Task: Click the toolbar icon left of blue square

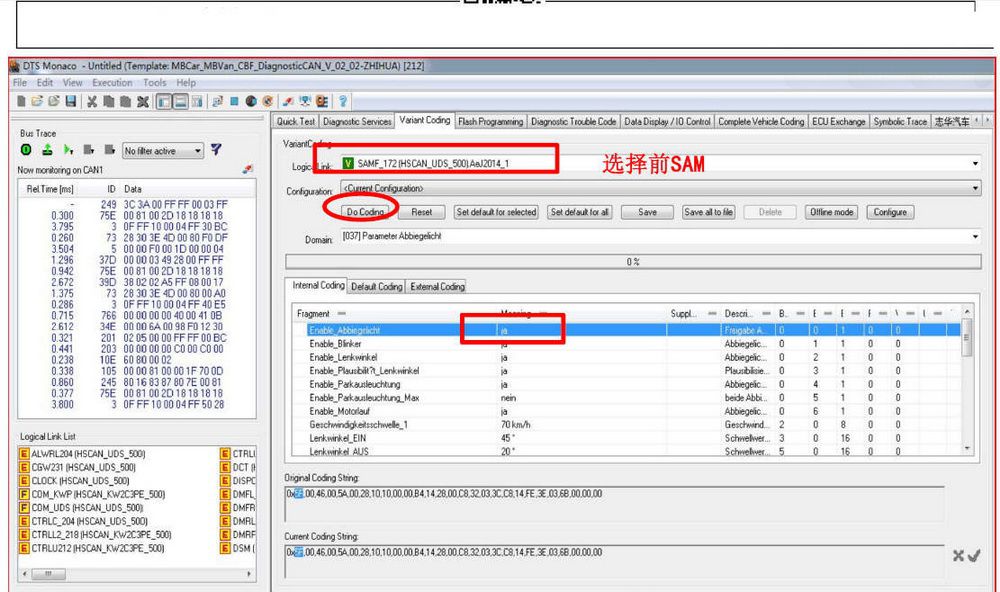Action: (x=217, y=101)
